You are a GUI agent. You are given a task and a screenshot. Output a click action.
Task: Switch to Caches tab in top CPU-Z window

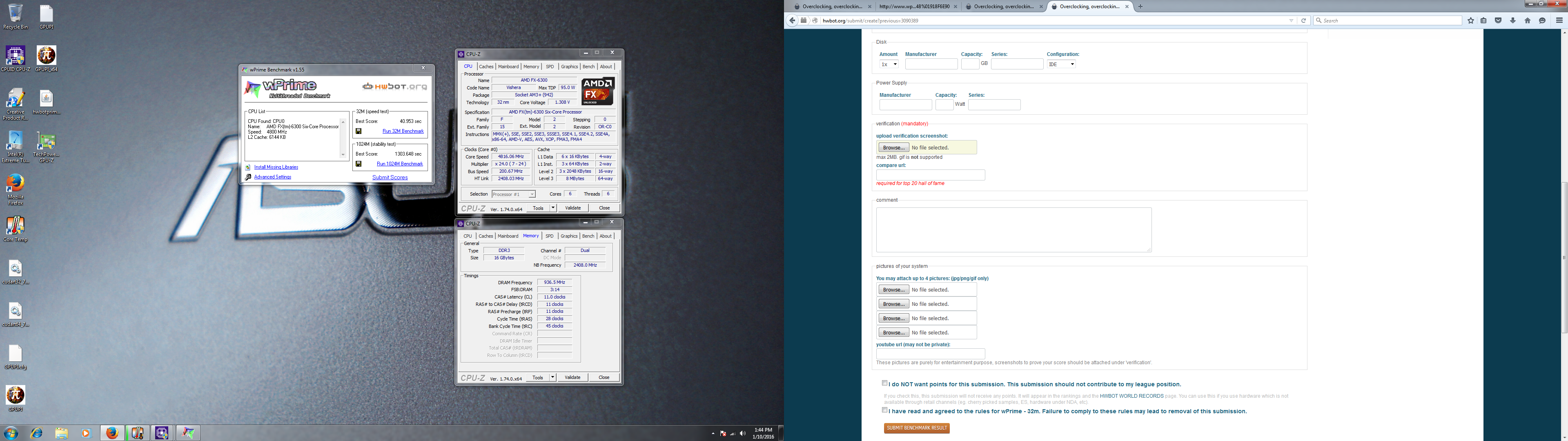coord(486,67)
